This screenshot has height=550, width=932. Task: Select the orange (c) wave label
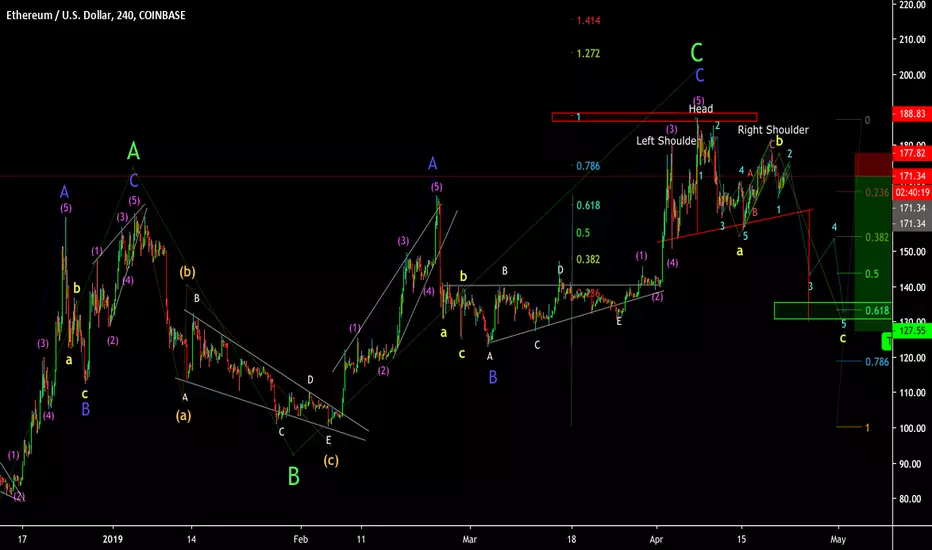coord(331,460)
